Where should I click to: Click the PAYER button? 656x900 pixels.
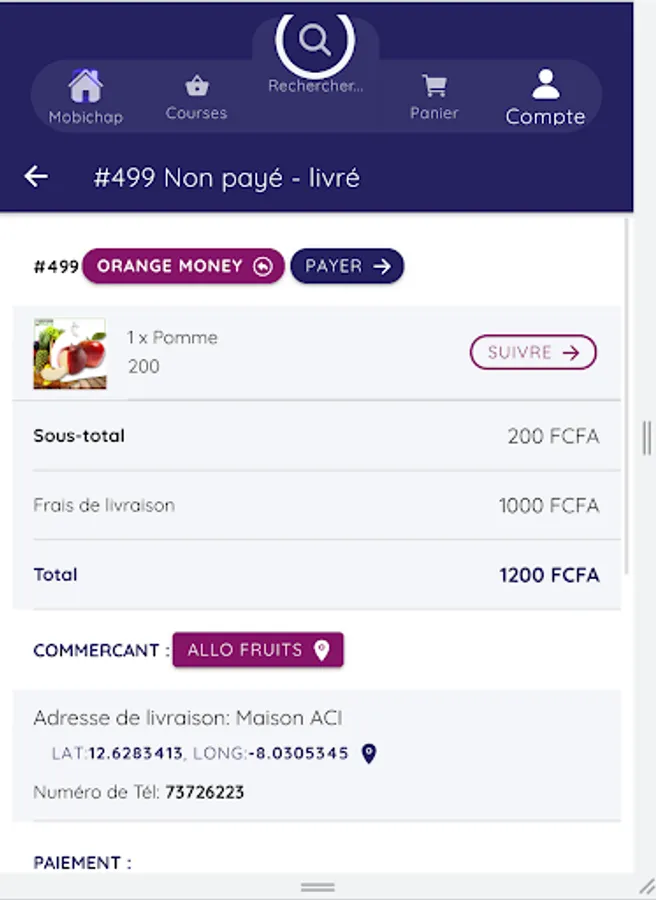click(347, 266)
